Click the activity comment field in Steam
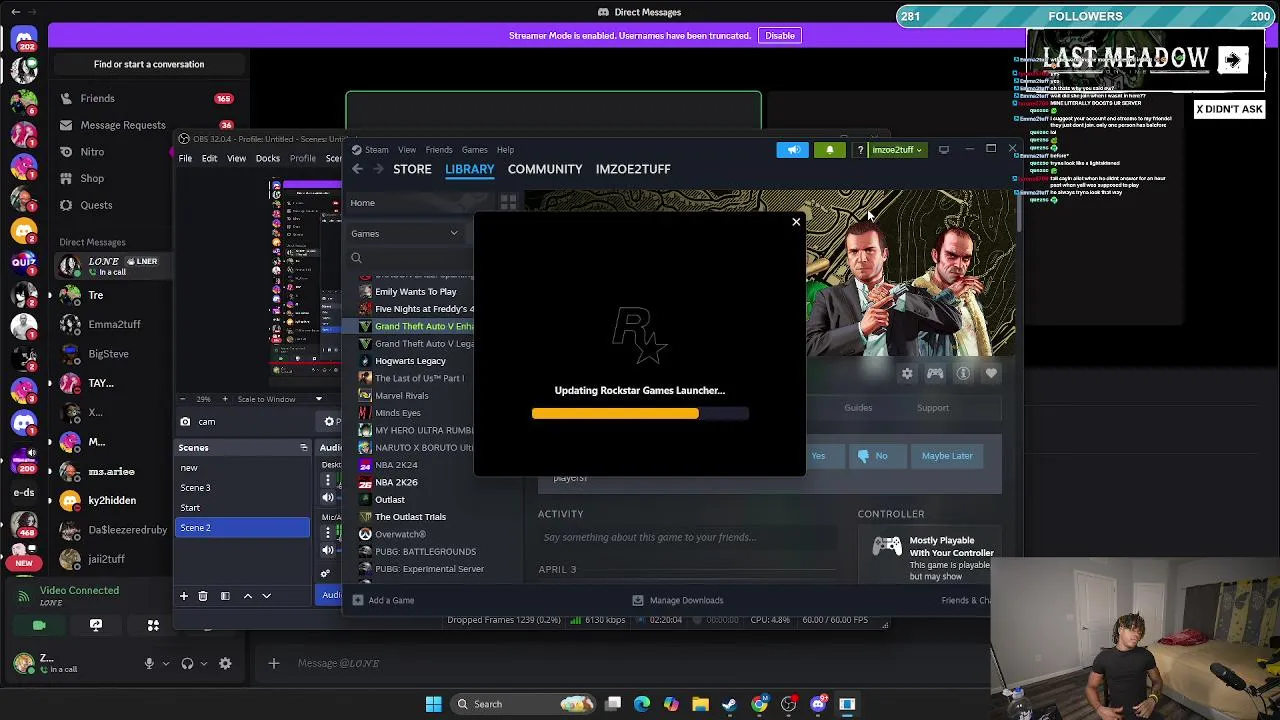1280x720 pixels. tap(689, 538)
